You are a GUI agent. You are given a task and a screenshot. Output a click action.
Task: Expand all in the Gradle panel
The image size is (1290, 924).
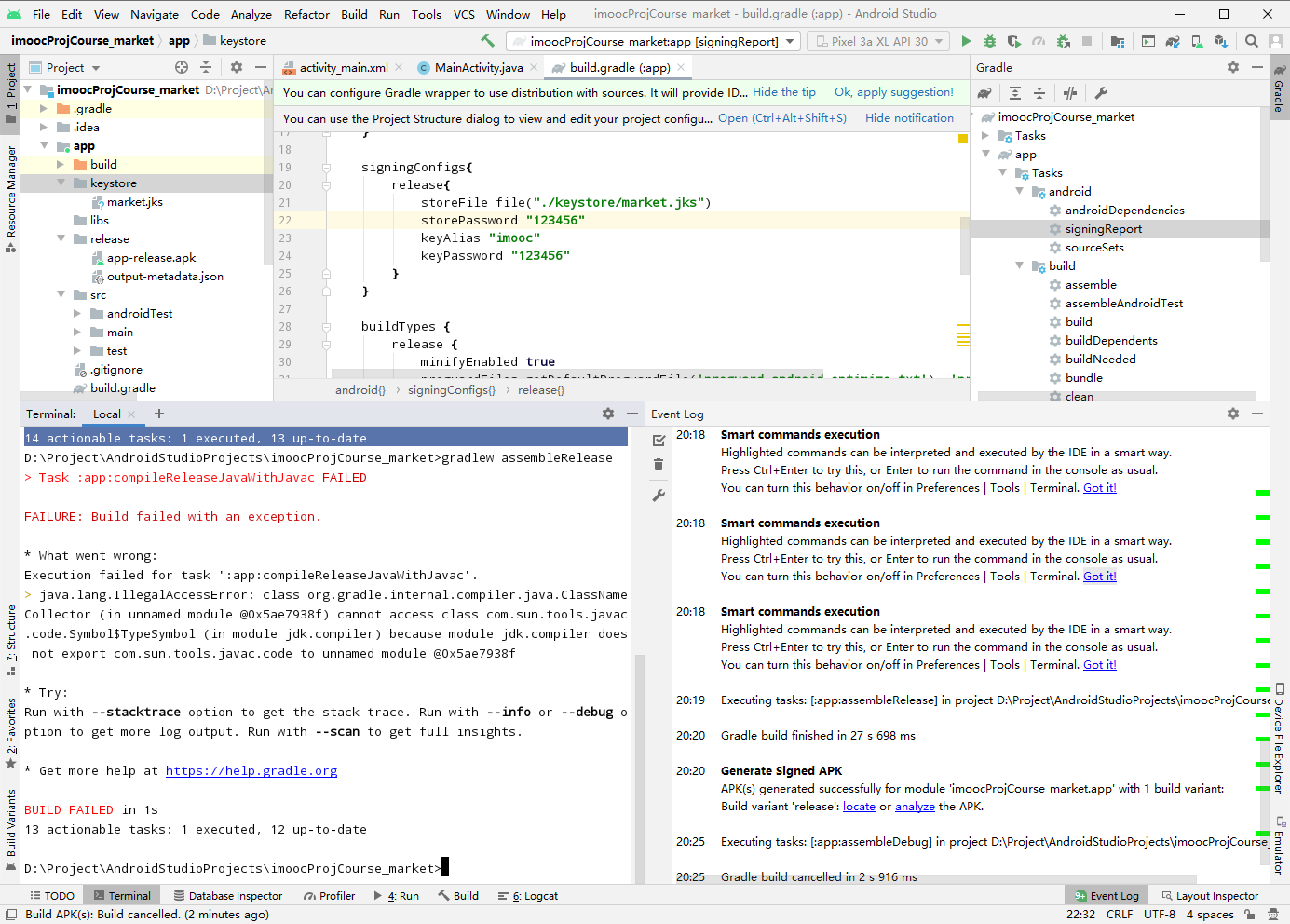[1015, 93]
